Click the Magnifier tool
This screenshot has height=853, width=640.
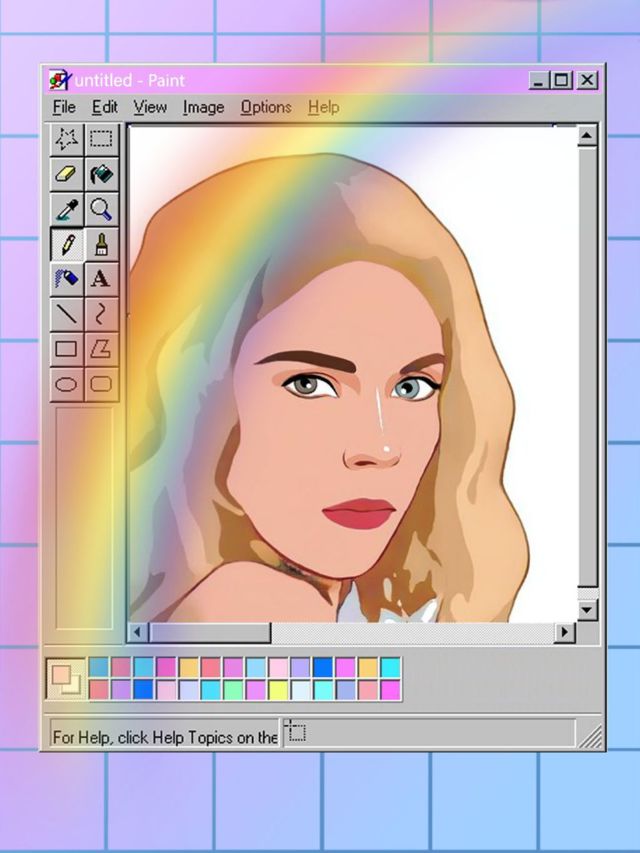click(x=101, y=209)
